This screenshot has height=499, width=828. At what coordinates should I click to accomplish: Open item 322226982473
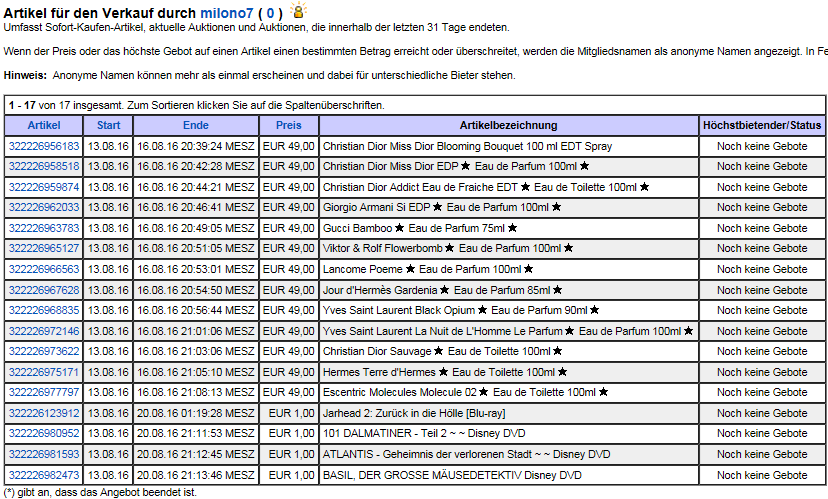(44, 475)
